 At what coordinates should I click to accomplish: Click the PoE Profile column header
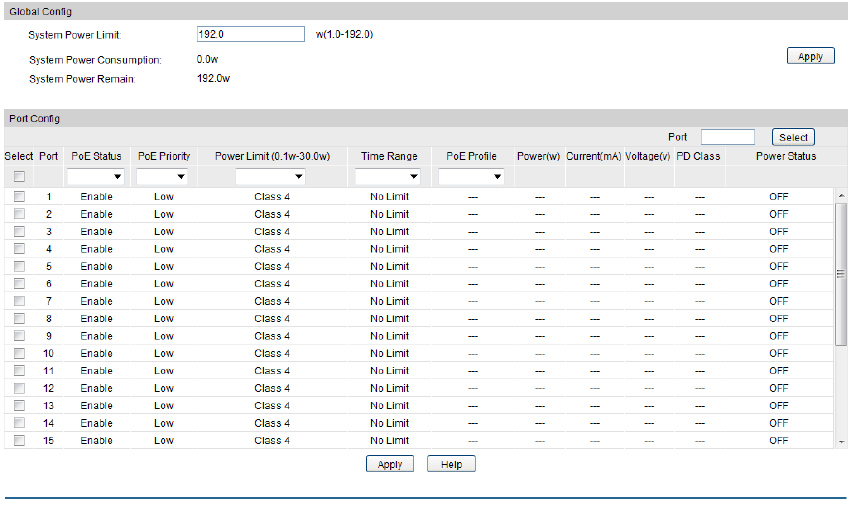471,156
